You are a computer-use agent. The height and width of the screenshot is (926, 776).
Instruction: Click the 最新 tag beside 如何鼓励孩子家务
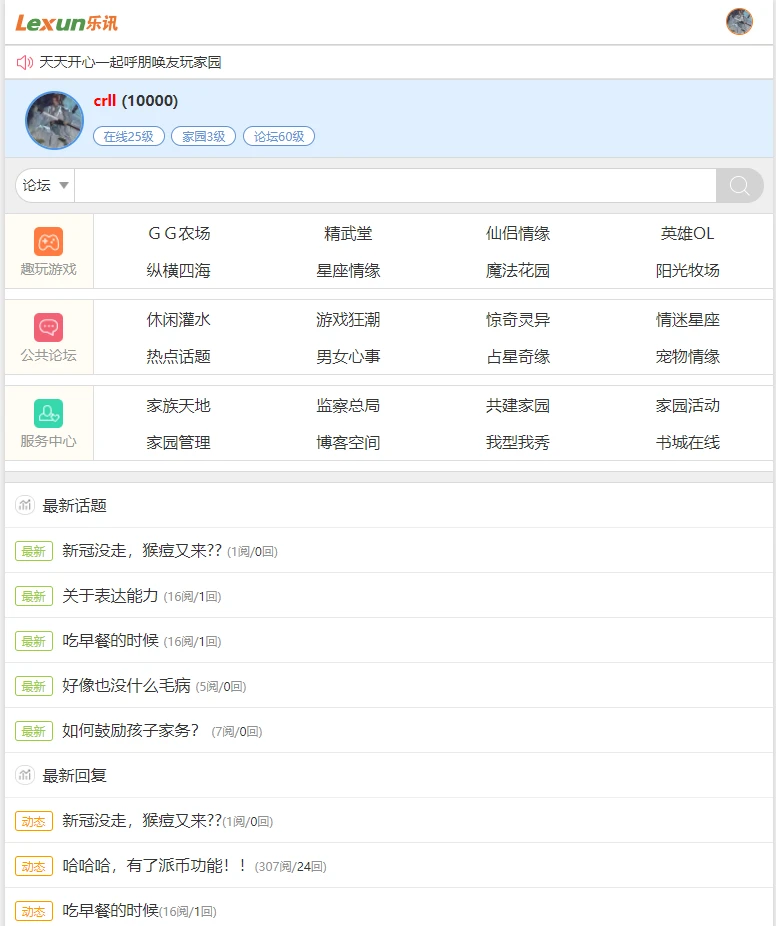[x=34, y=731]
